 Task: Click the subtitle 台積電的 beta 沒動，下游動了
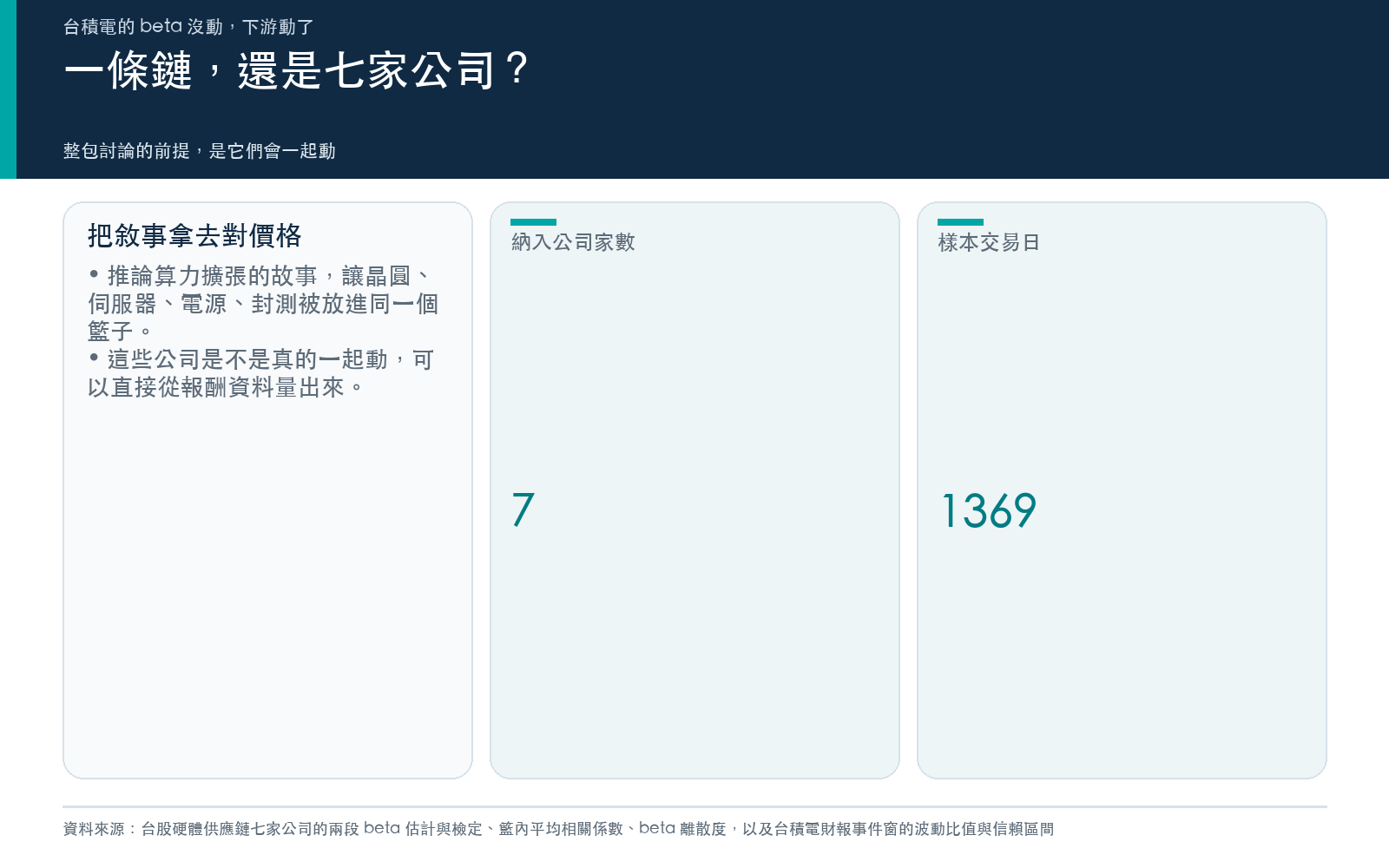(188, 27)
